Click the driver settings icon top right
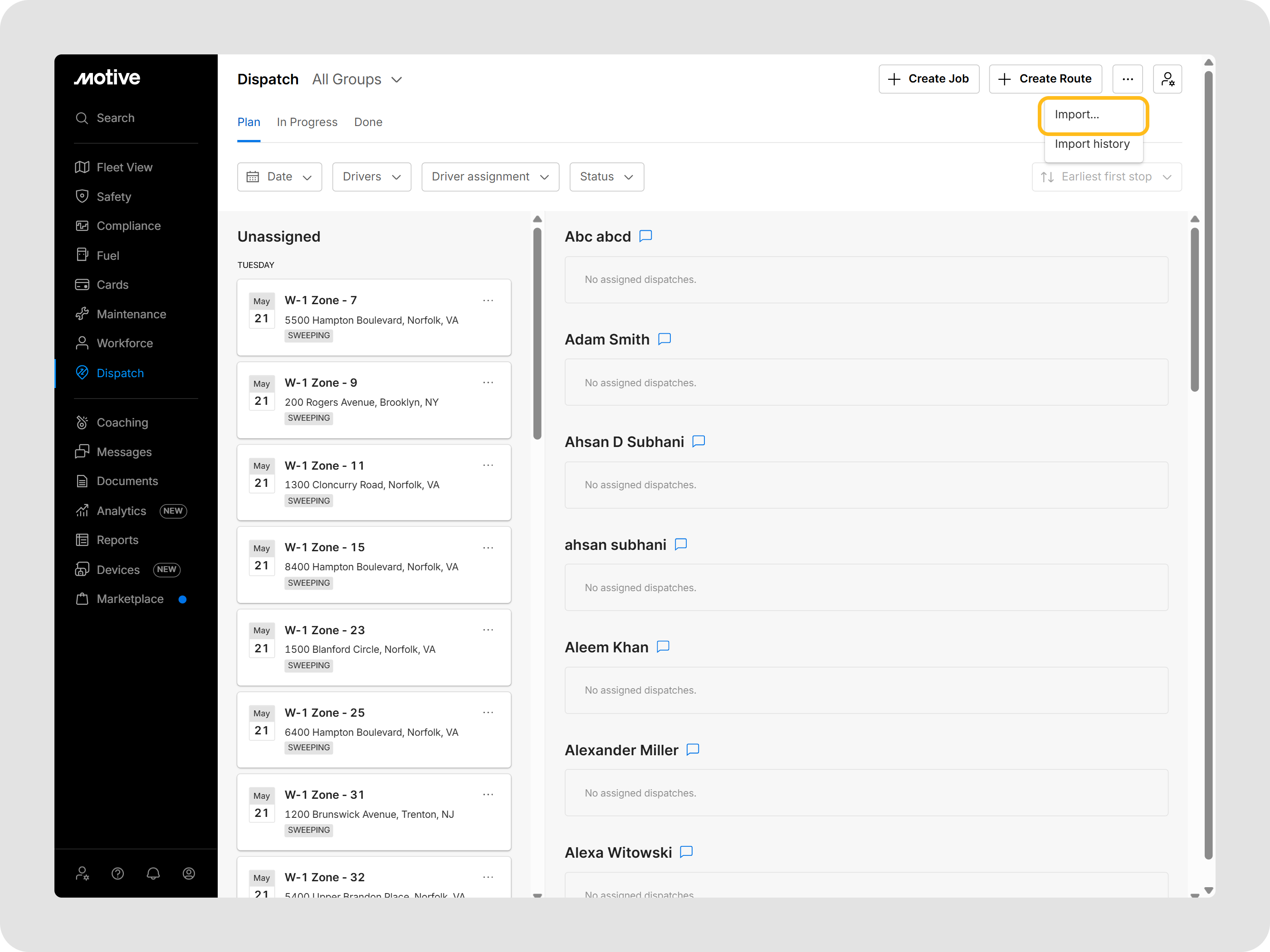Screen dimensions: 1270x952 click(1167, 79)
